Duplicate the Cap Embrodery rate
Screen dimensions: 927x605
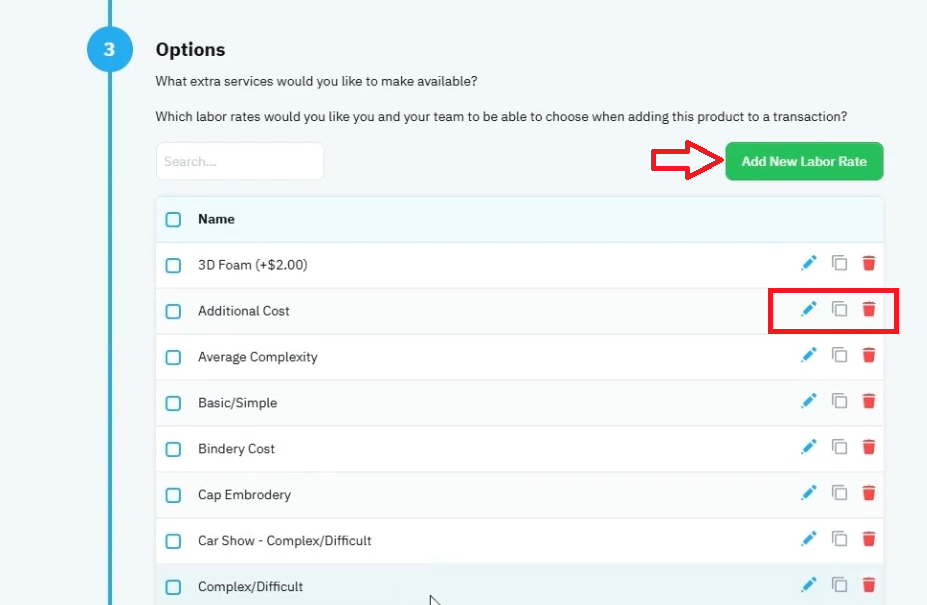tap(840, 493)
